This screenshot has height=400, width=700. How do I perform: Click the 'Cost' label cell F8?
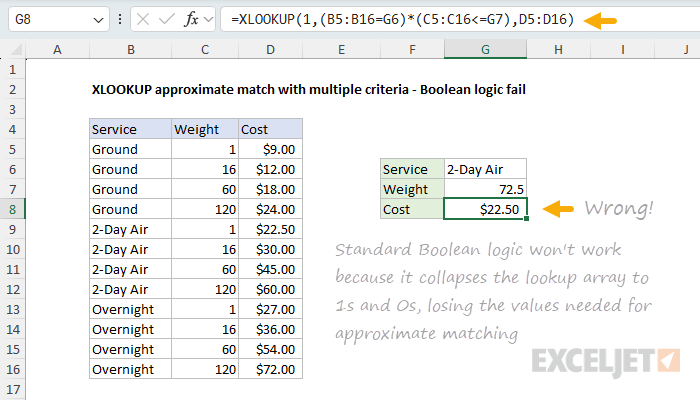[x=412, y=209]
